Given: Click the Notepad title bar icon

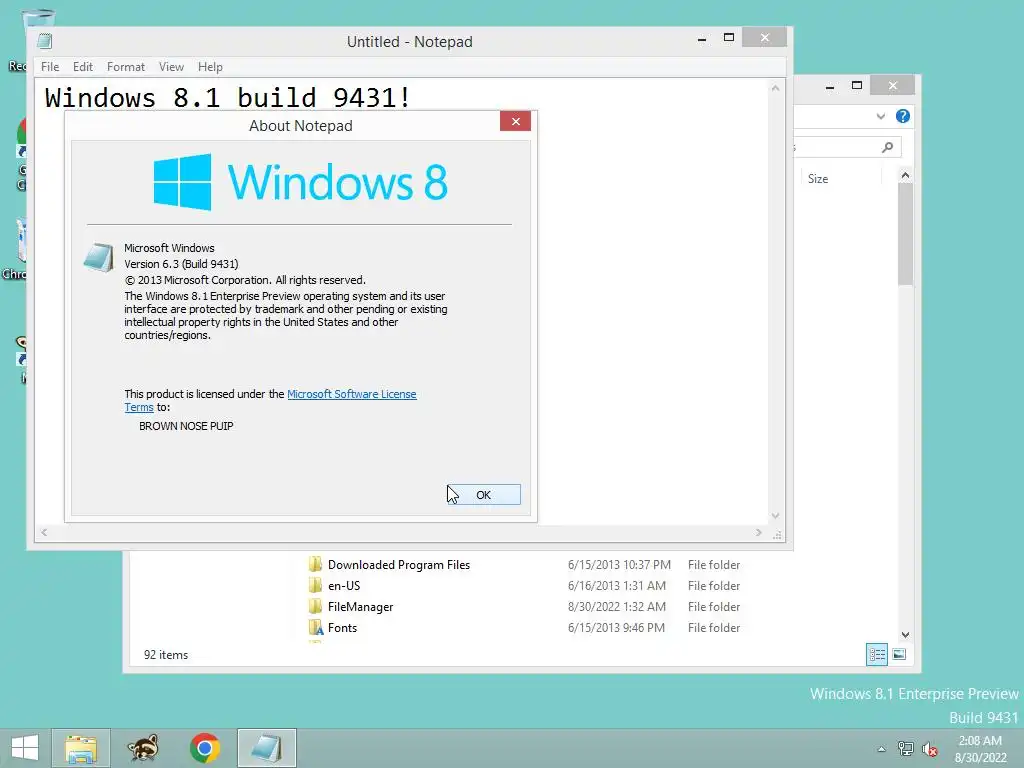Looking at the screenshot, I should (44, 41).
